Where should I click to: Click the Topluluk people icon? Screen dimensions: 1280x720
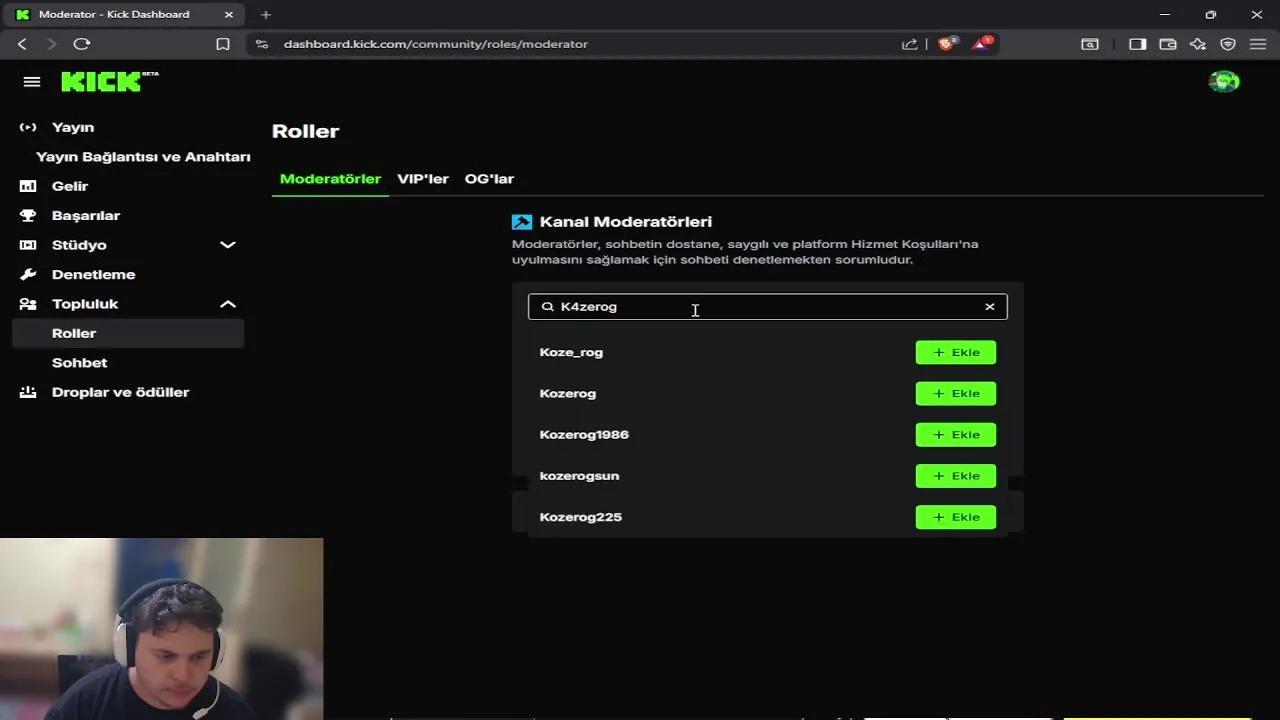pos(28,304)
